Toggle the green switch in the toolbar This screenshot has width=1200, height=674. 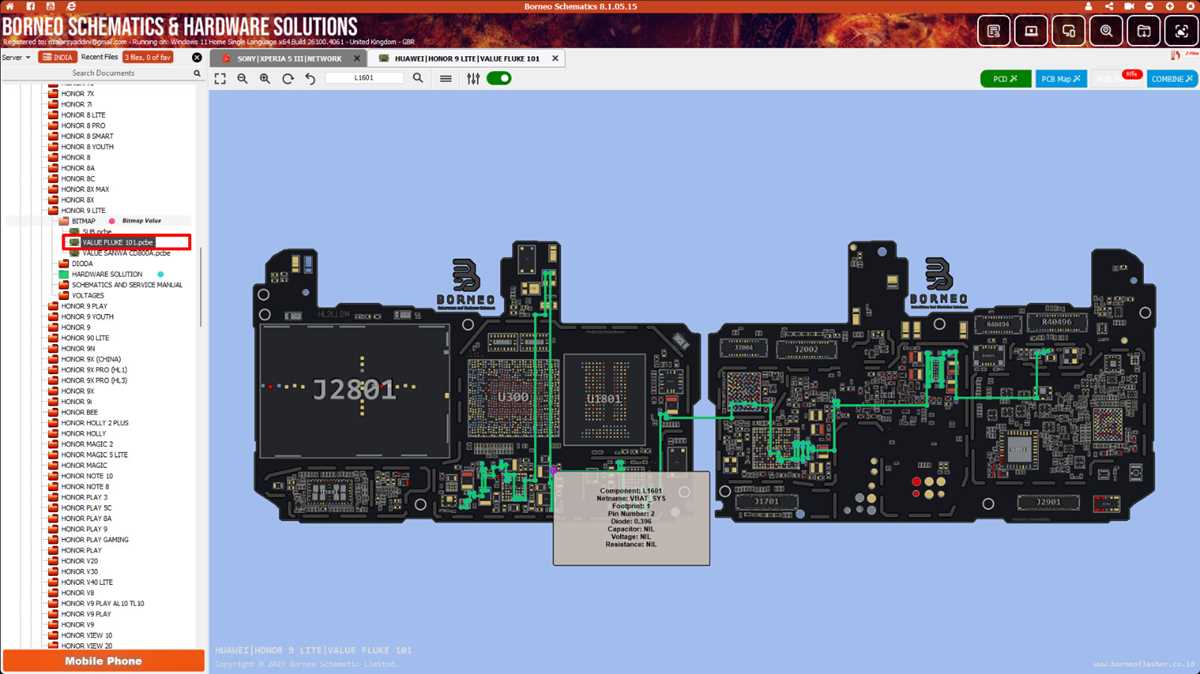pyautogui.click(x=499, y=78)
